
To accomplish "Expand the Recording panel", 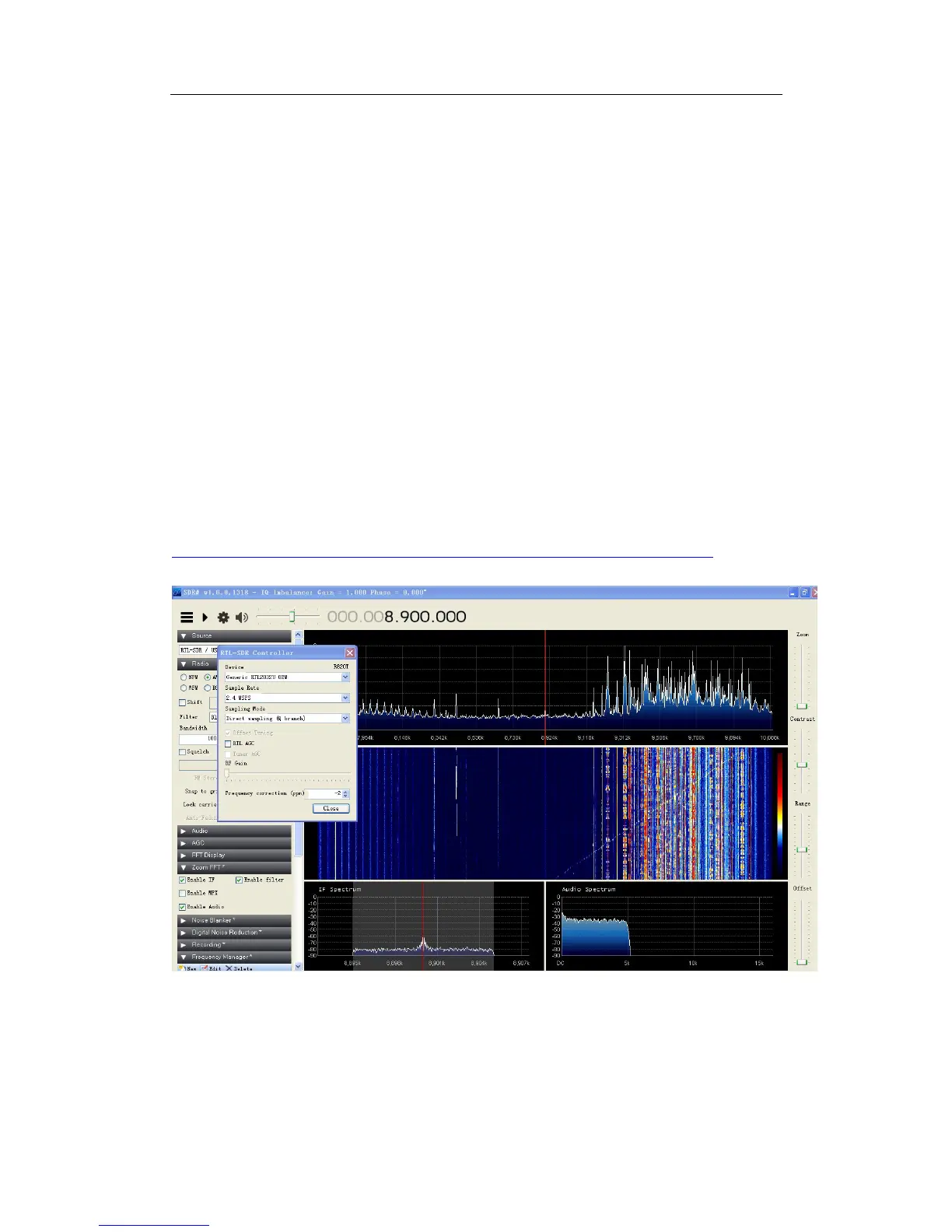I will click(x=234, y=945).
